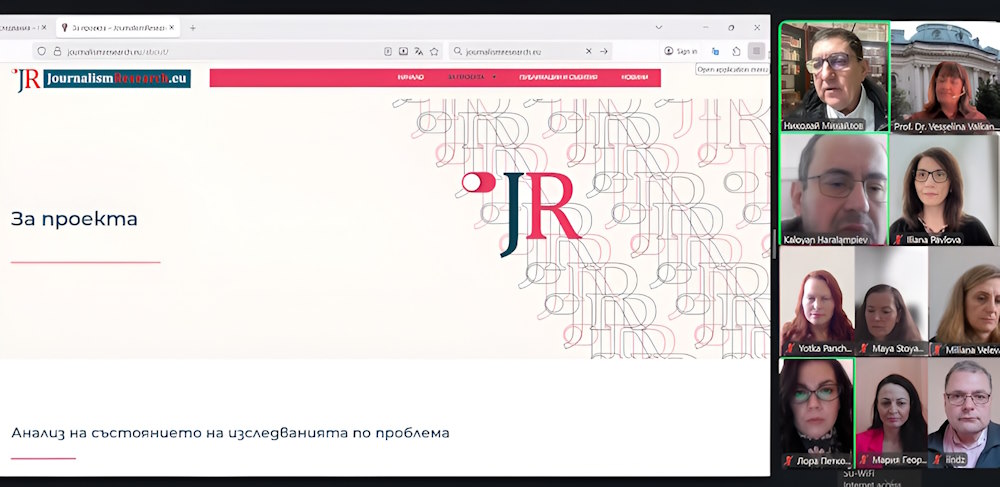Click the picture-in-picture icon in address bar
1000x487 pixels.
[403, 51]
